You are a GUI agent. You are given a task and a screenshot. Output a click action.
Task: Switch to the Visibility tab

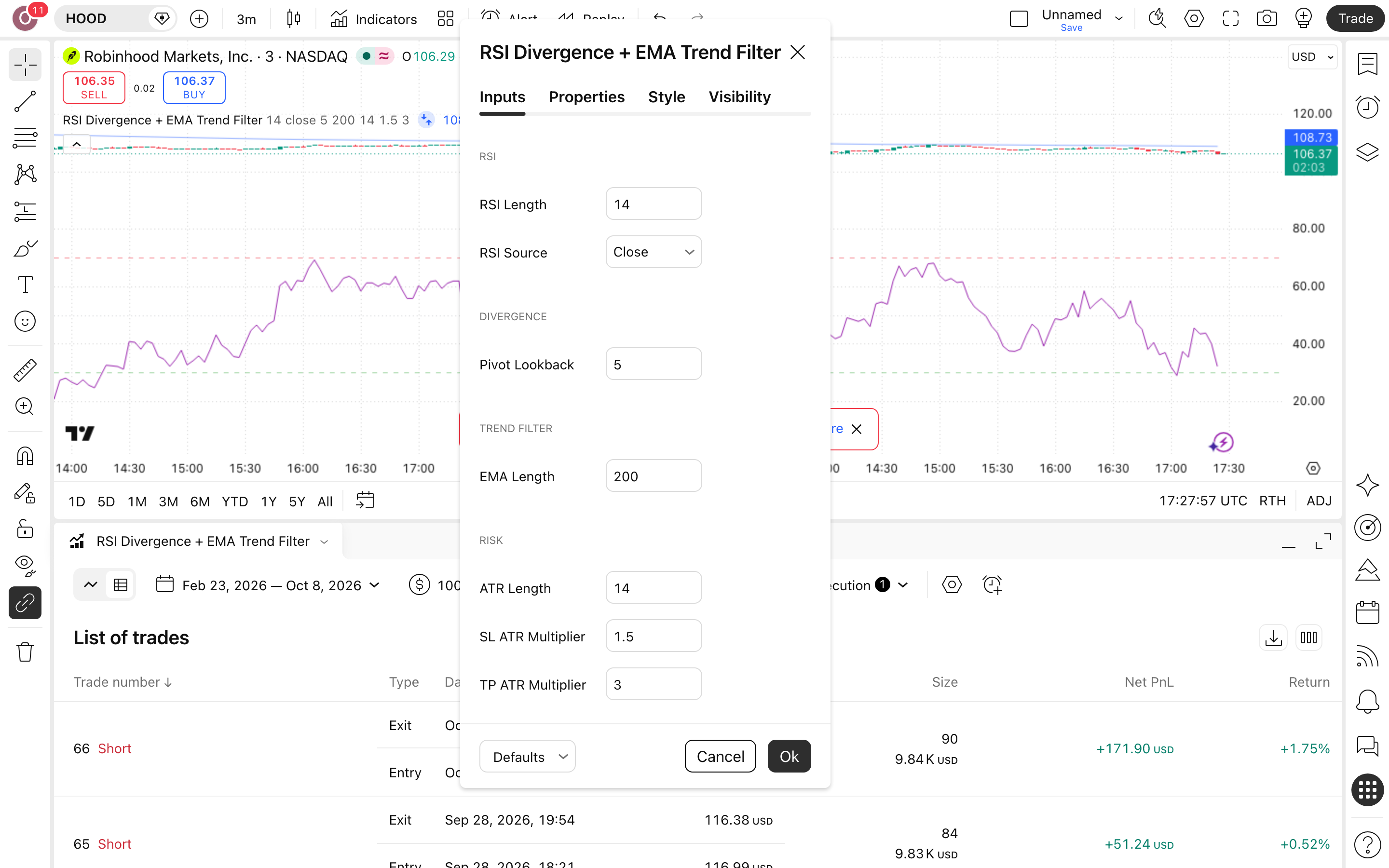(x=739, y=97)
